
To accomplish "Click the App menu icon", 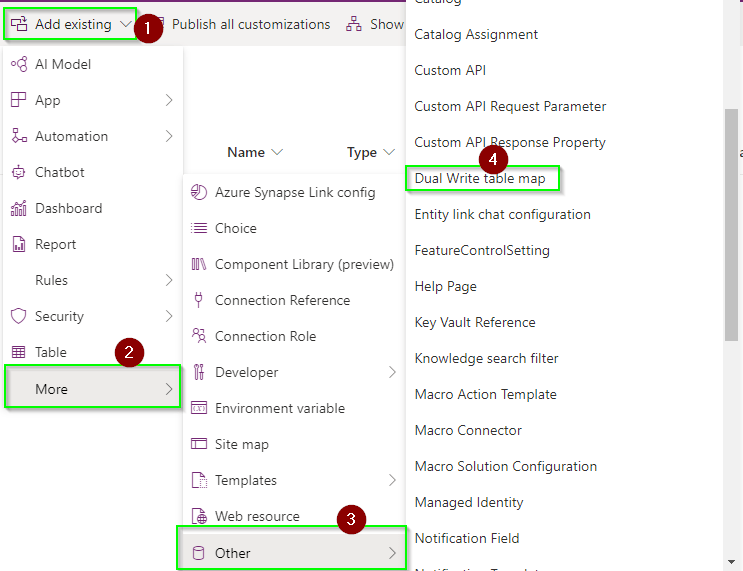I will 18,100.
